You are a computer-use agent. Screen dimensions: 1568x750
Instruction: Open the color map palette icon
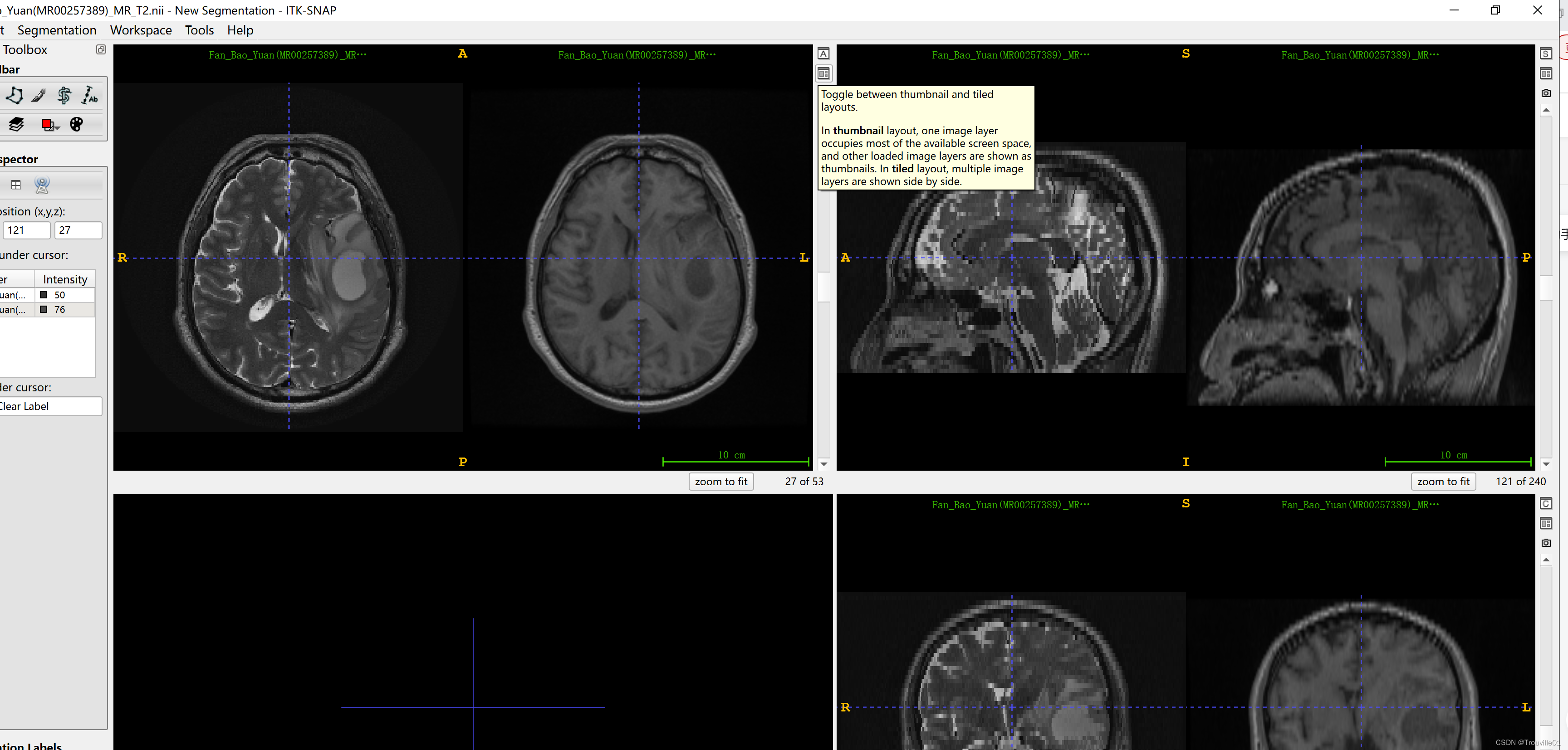point(76,125)
